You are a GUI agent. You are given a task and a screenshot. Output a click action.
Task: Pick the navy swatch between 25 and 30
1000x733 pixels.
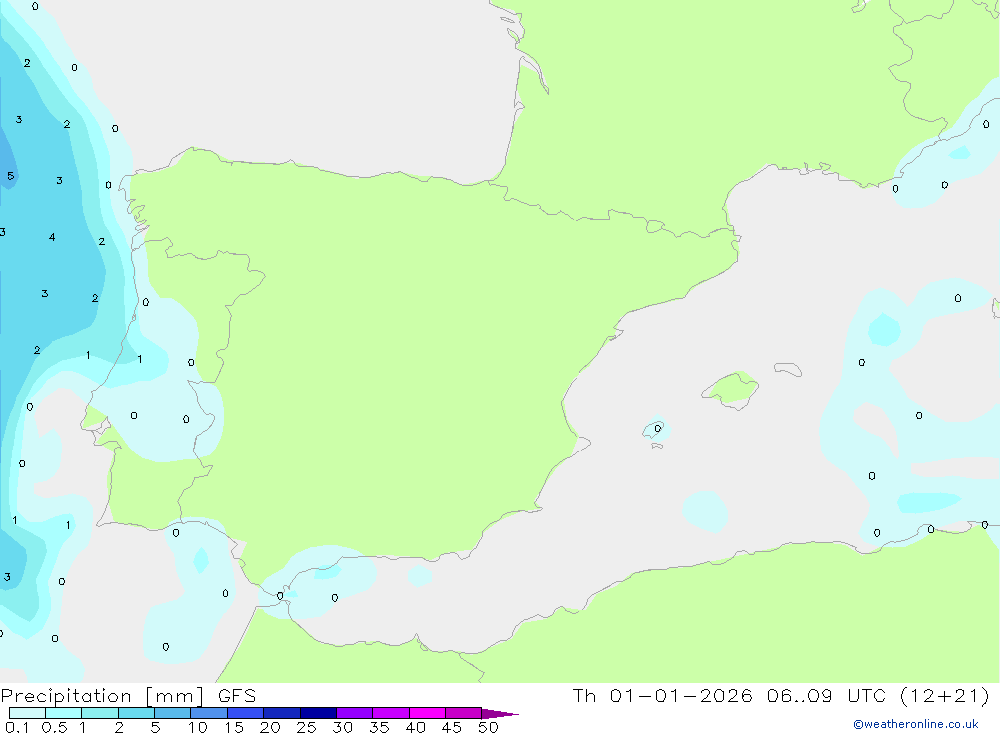click(318, 713)
